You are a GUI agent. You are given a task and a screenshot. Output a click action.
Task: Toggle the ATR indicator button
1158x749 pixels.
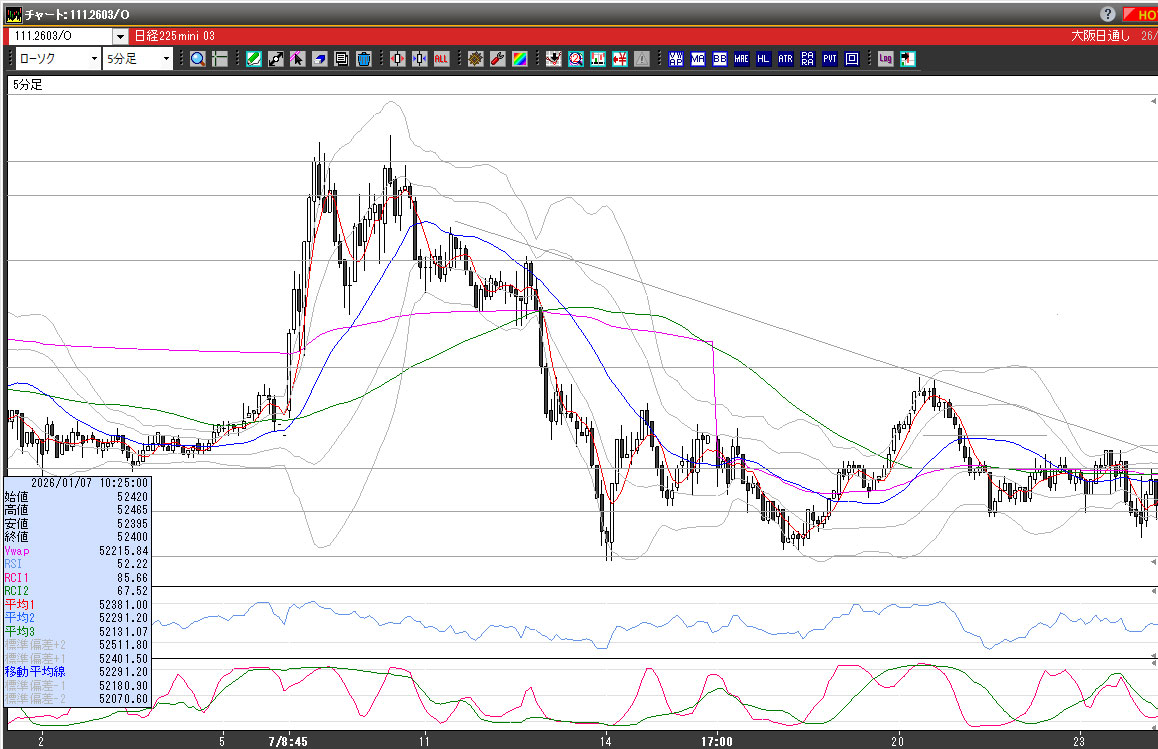tap(785, 59)
